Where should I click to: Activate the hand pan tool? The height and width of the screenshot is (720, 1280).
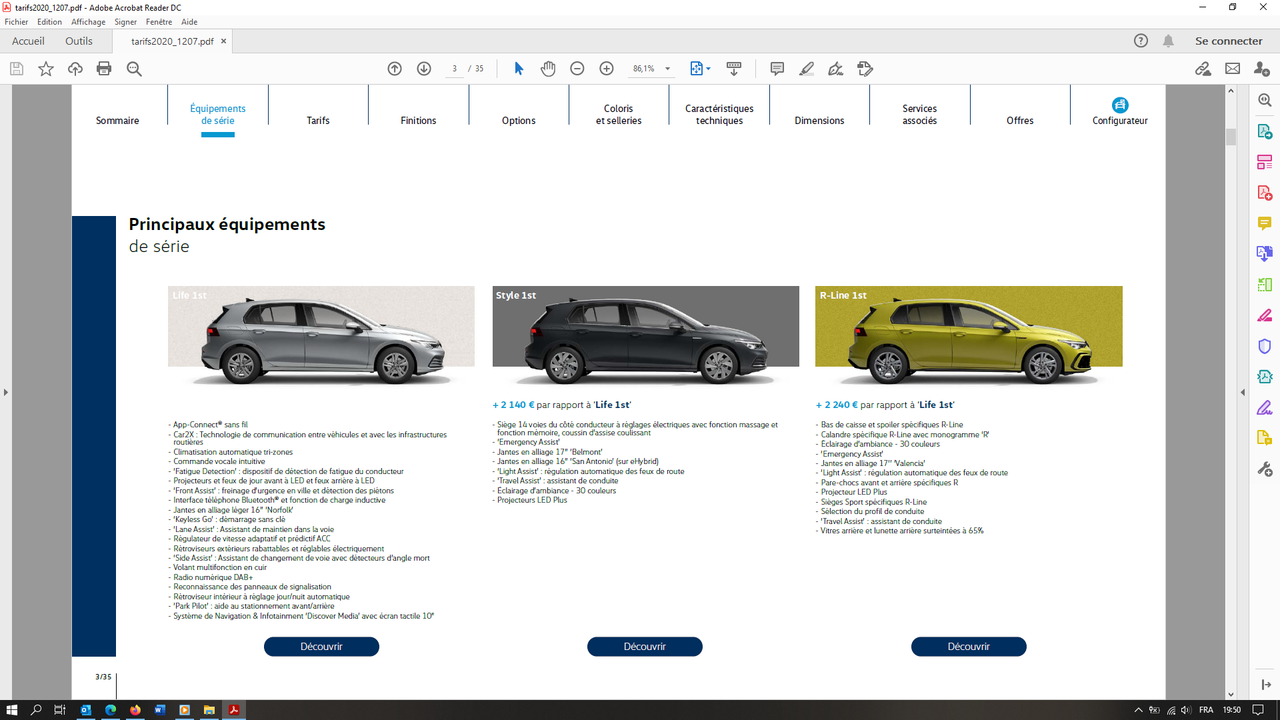pyautogui.click(x=548, y=69)
